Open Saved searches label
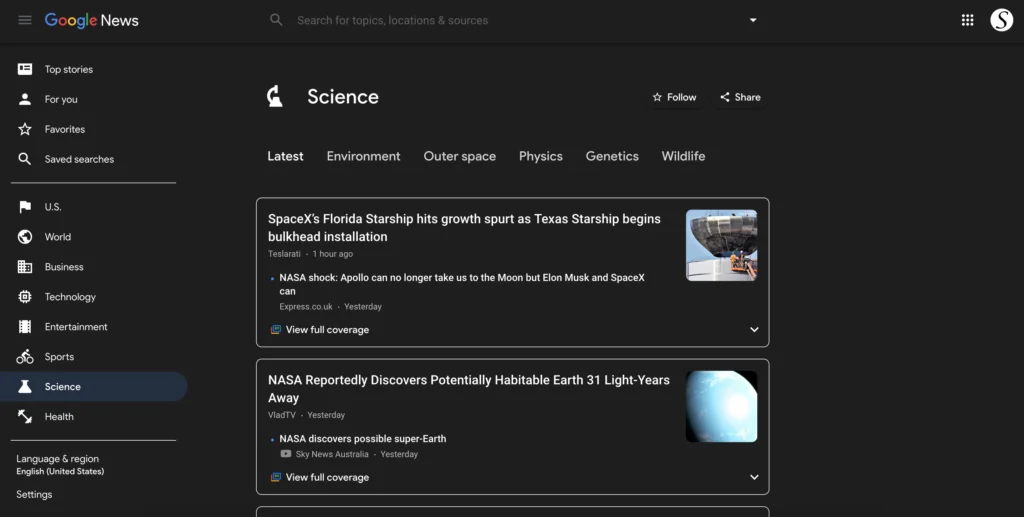The image size is (1024, 517). tap(79, 159)
